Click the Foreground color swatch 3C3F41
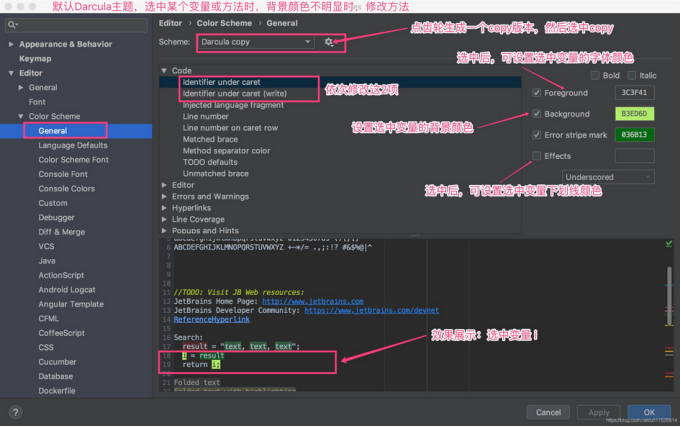 pos(635,93)
